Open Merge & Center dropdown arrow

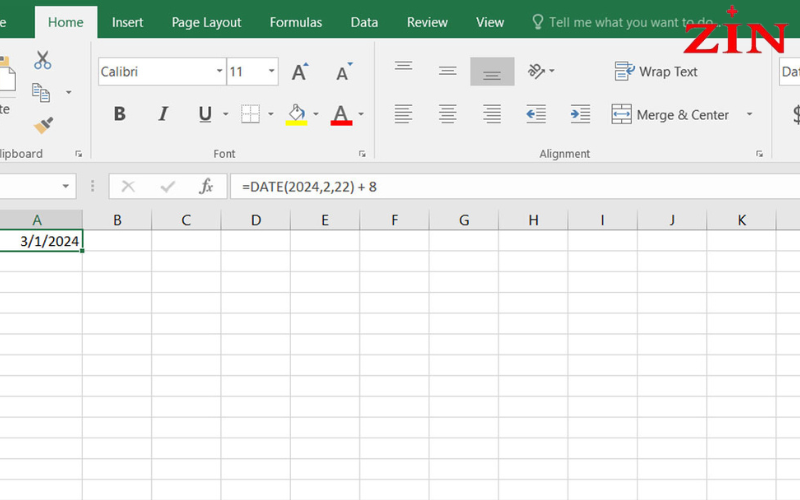[x=749, y=114]
